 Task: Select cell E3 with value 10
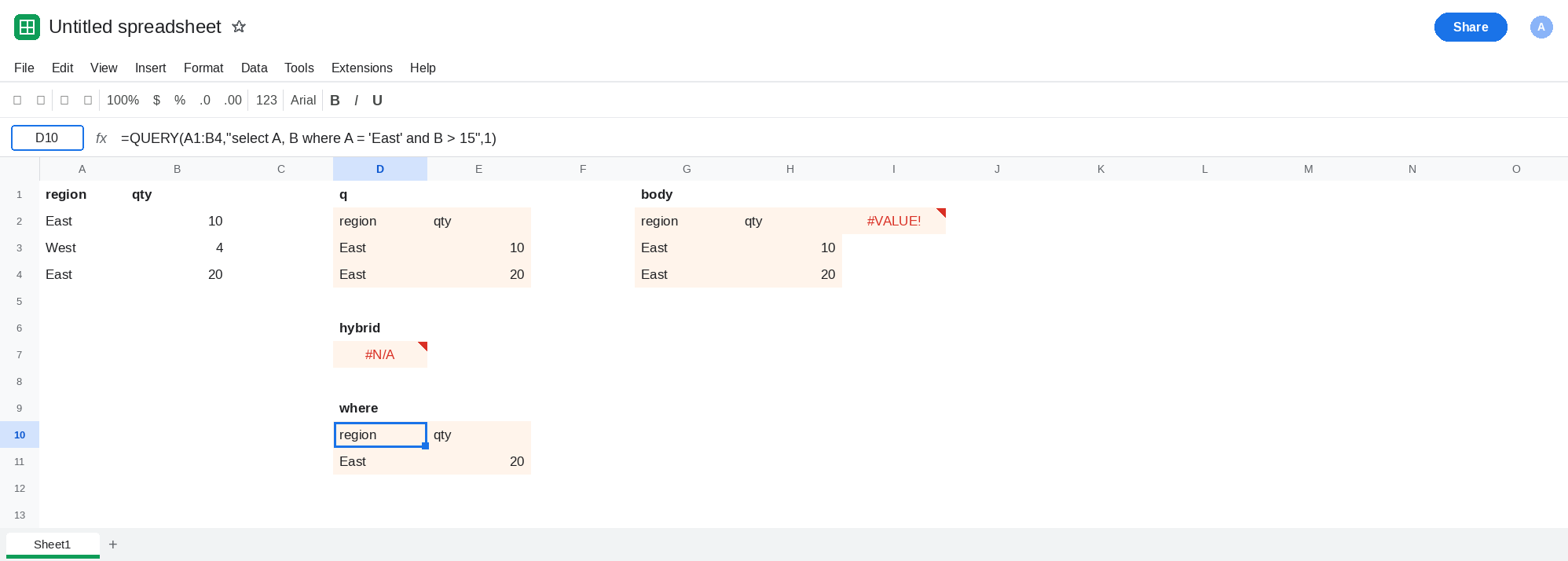[x=479, y=247]
